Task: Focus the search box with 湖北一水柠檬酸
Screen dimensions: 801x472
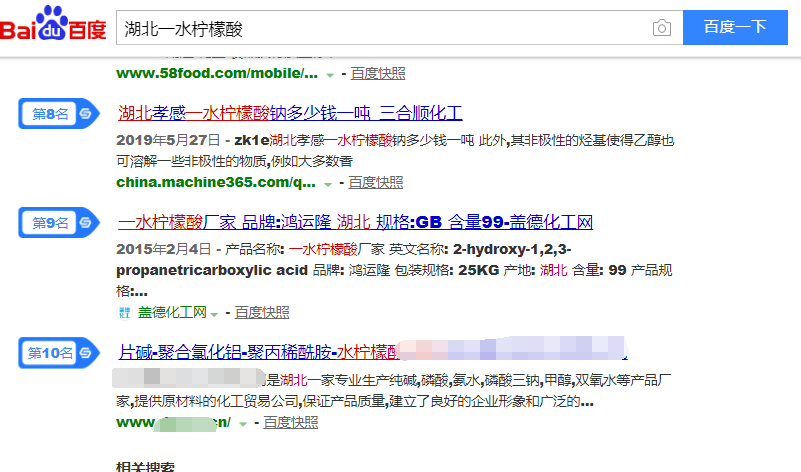Action: click(399, 28)
